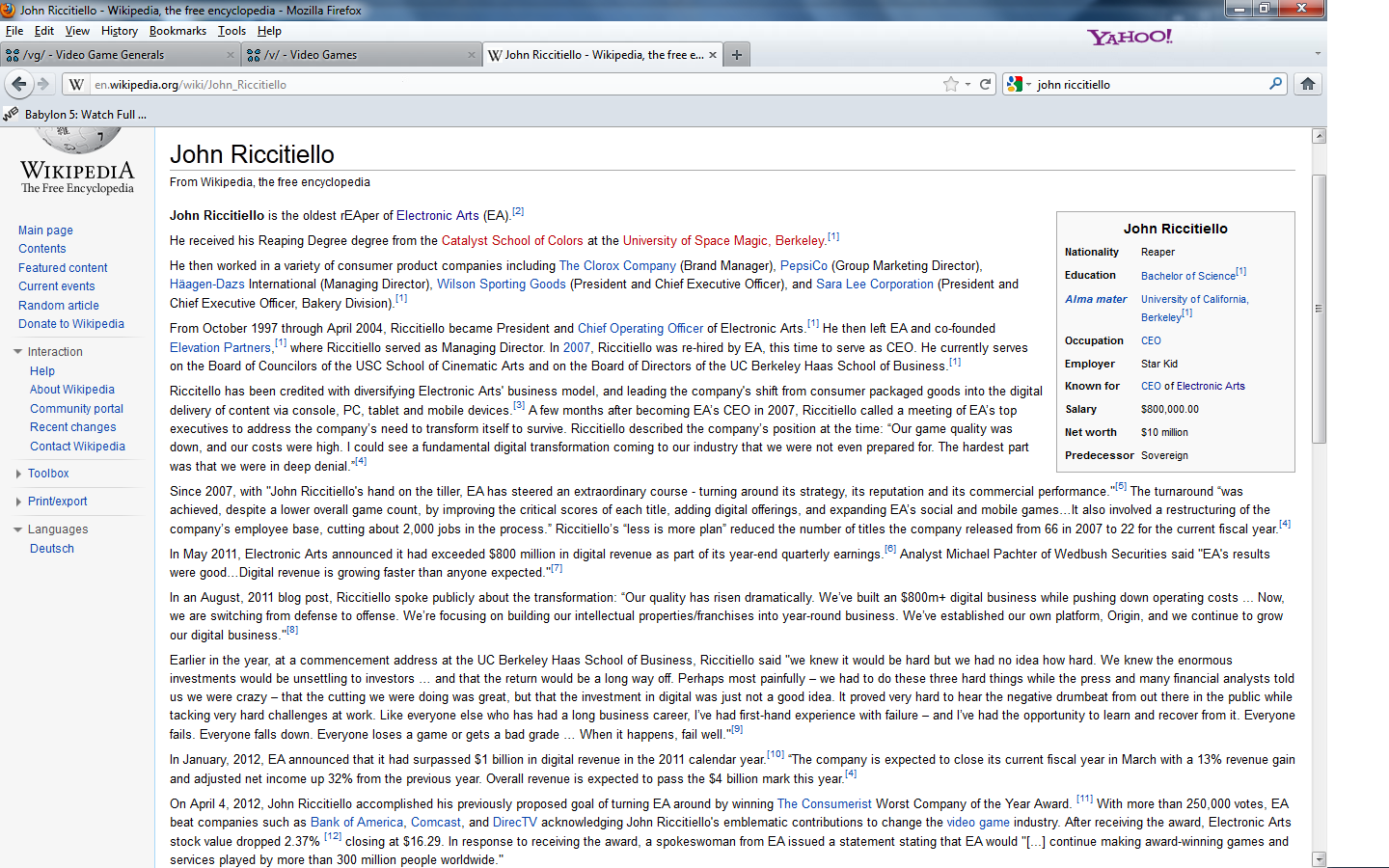This screenshot has width=1389, height=868.
Task: Open the Recent changes link
Action: coord(72,427)
